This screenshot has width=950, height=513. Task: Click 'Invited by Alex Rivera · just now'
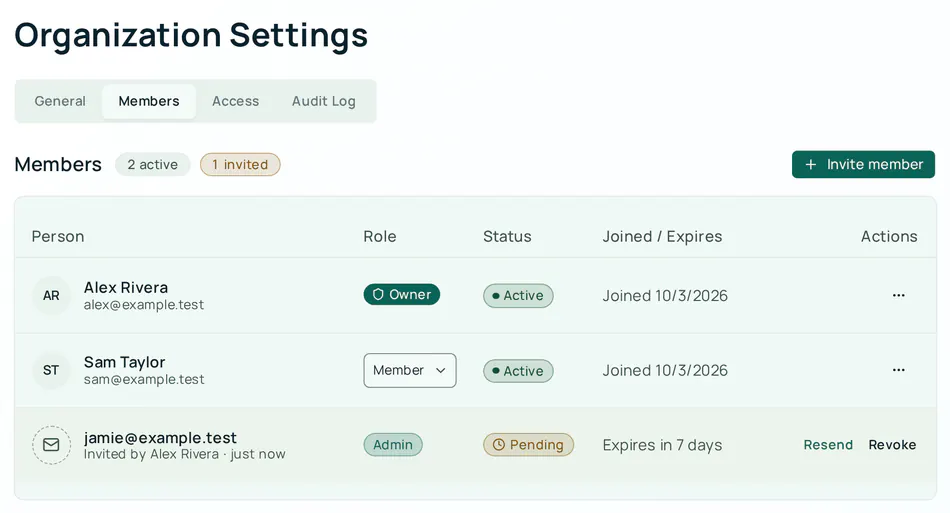tap(184, 454)
